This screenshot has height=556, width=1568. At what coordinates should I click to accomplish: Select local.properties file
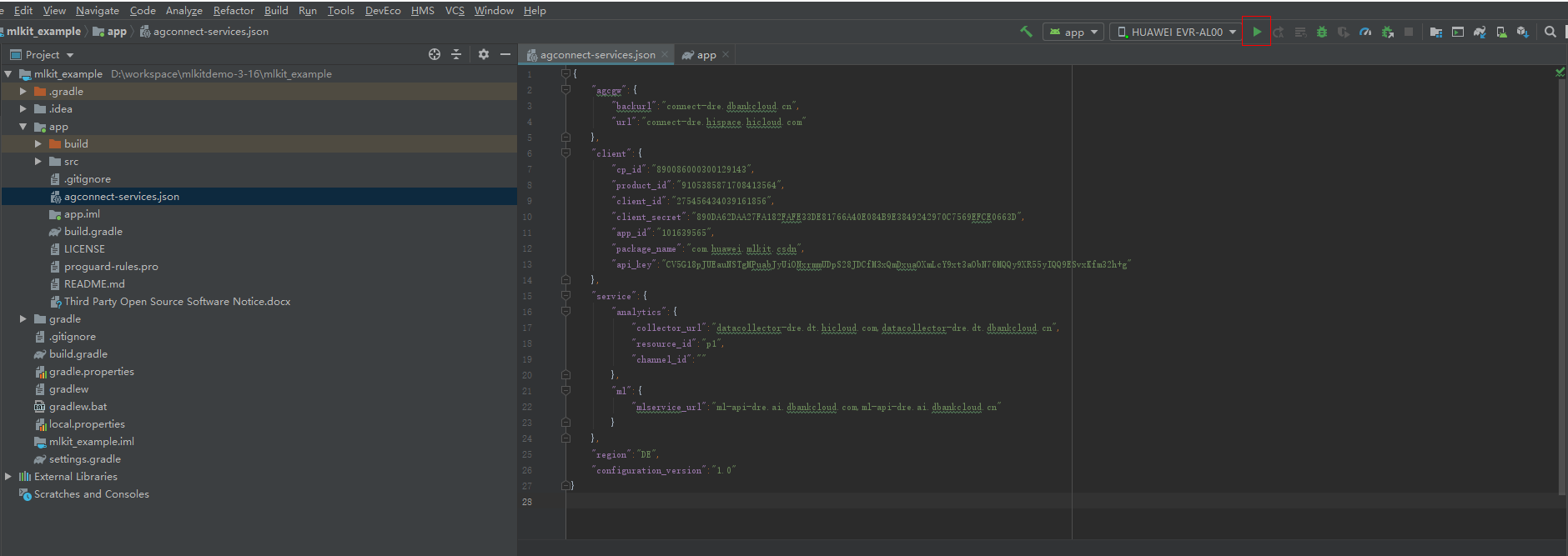point(87,423)
